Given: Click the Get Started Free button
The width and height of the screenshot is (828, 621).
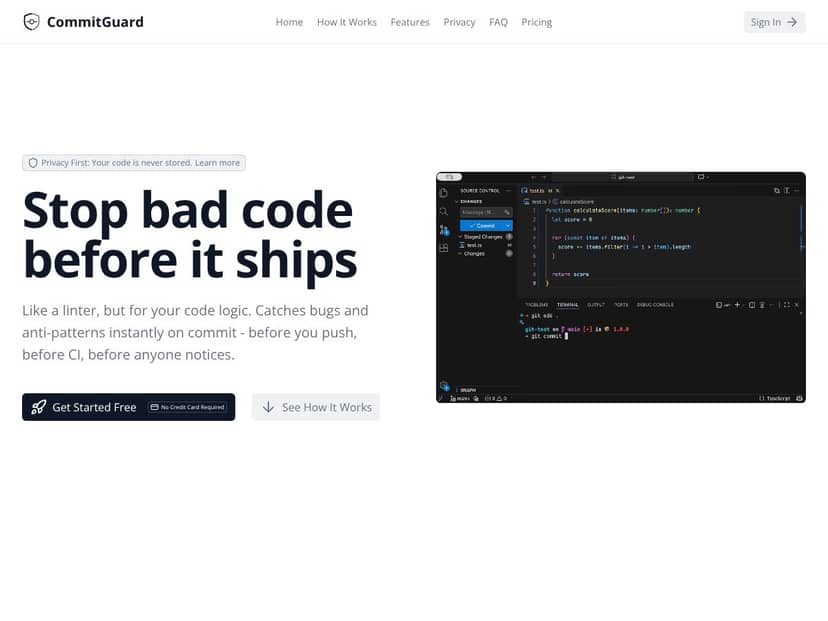Looking at the screenshot, I should [94, 407].
